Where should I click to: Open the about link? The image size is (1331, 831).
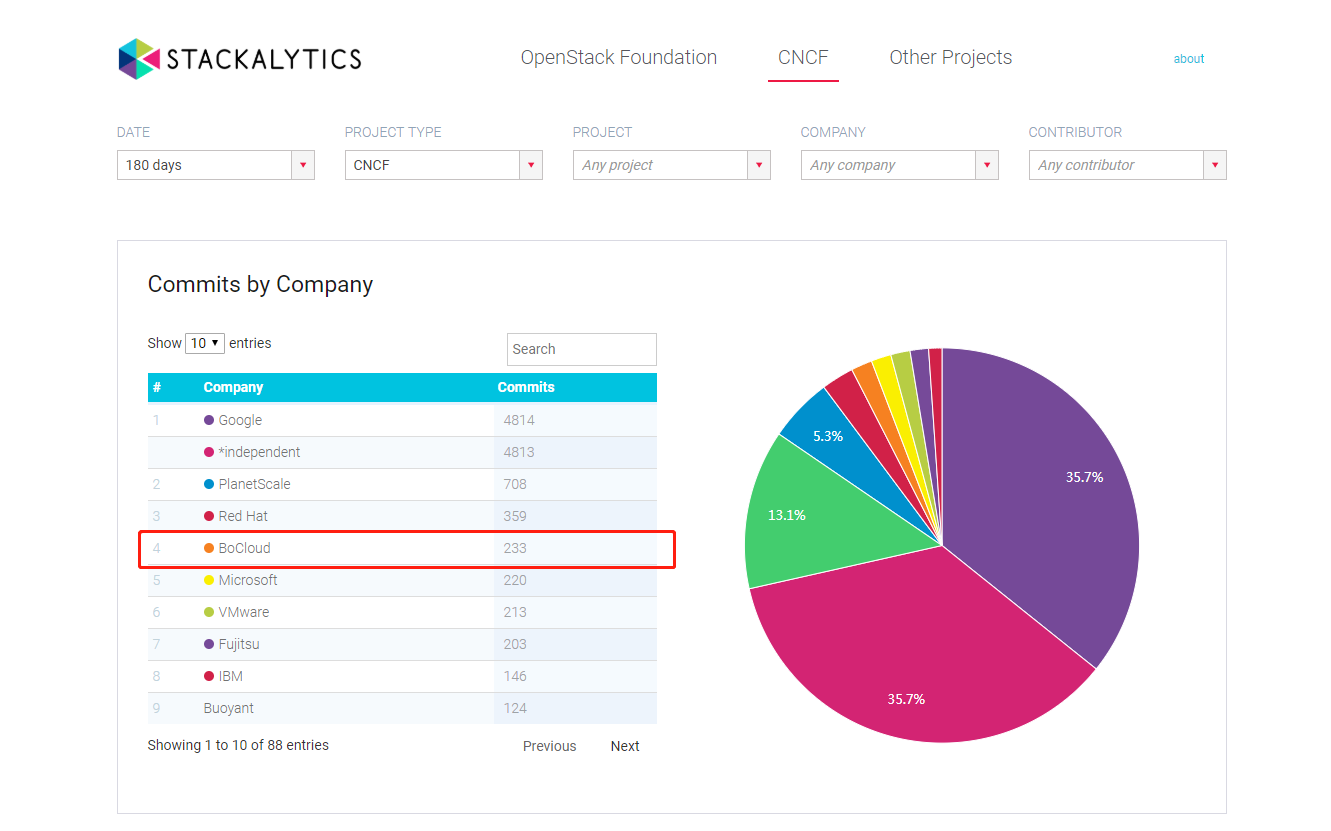[1188, 59]
